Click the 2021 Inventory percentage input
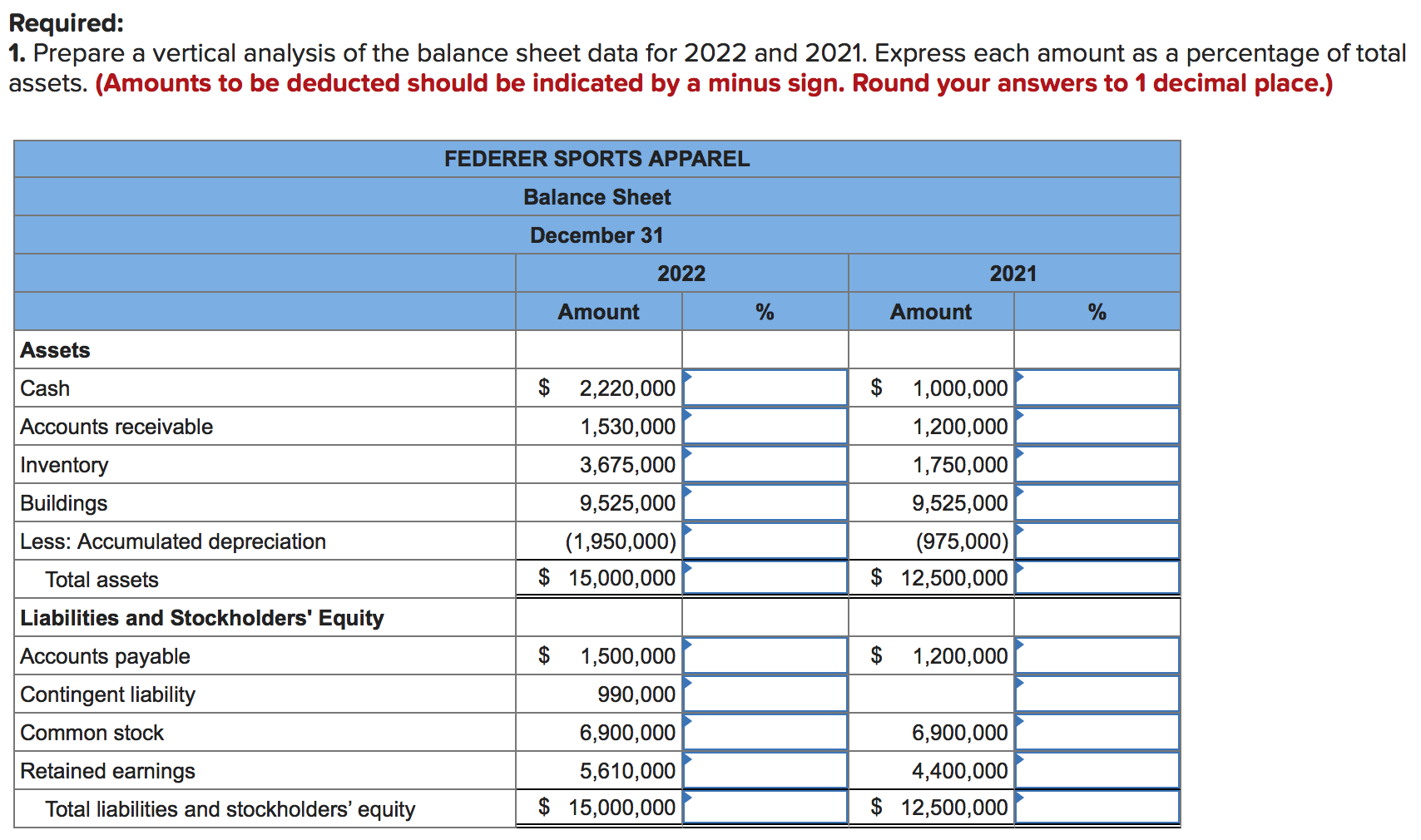1421x840 pixels. pyautogui.click(x=1097, y=464)
